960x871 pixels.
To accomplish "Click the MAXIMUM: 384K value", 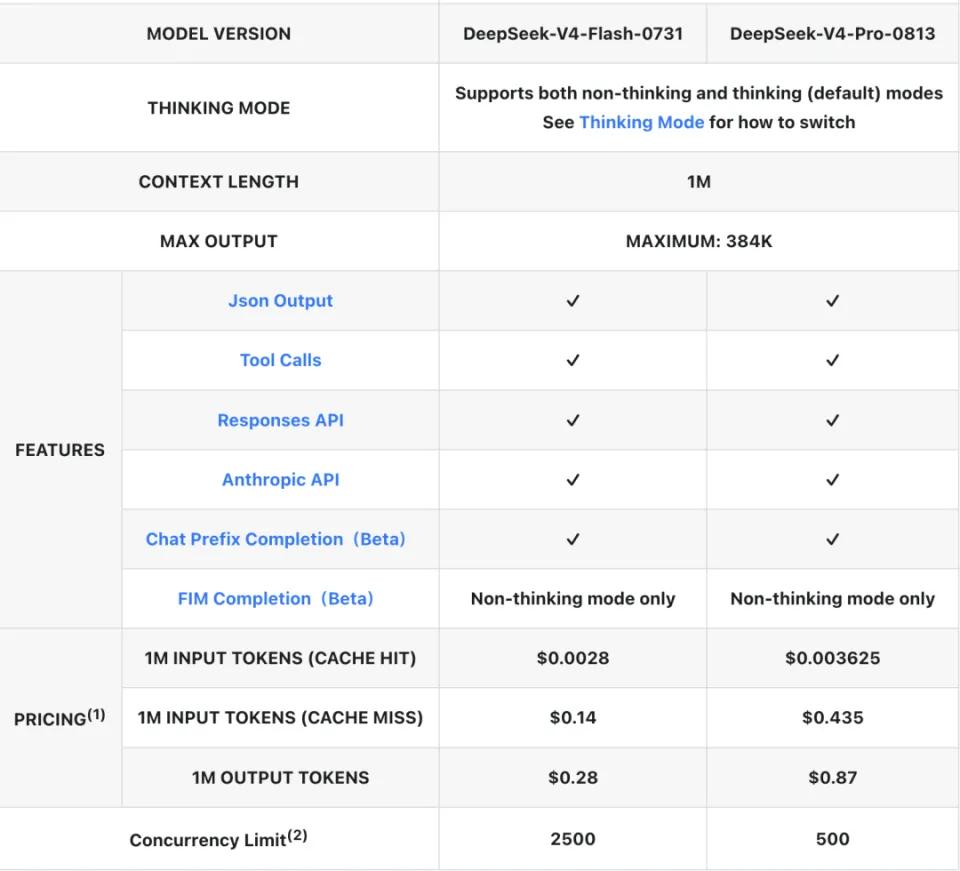I will click(699, 241).
